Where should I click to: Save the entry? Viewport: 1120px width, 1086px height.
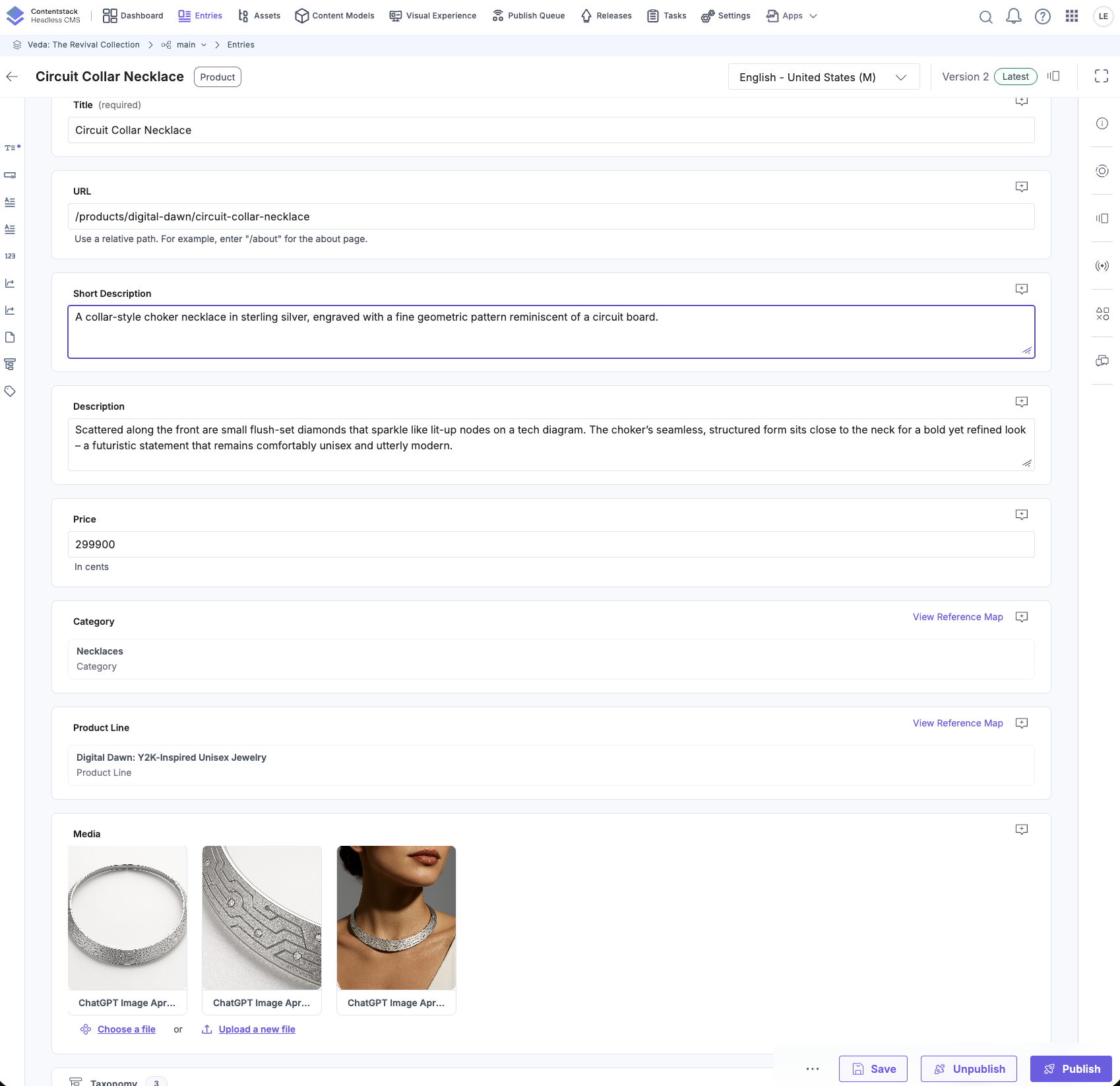pyautogui.click(x=873, y=1069)
